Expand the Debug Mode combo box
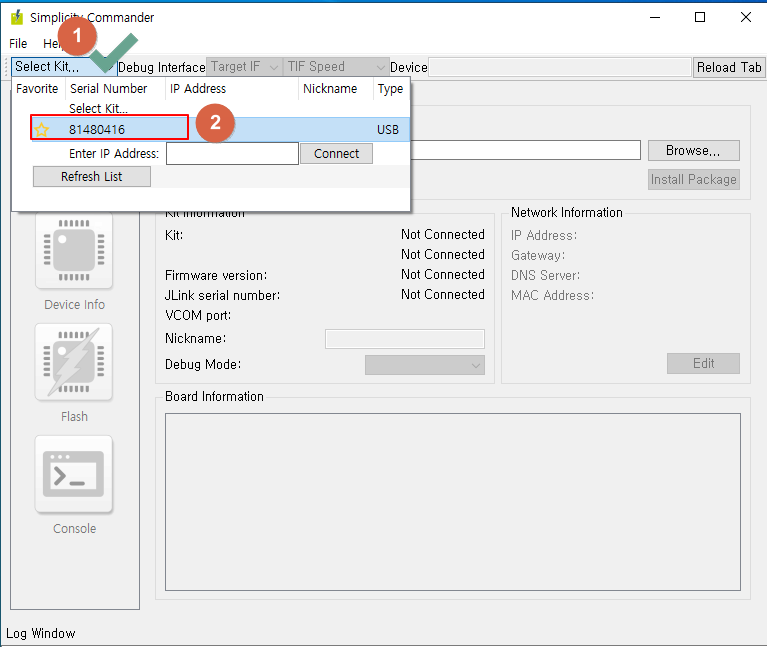Screen dimensions: 767x647 pos(425,365)
